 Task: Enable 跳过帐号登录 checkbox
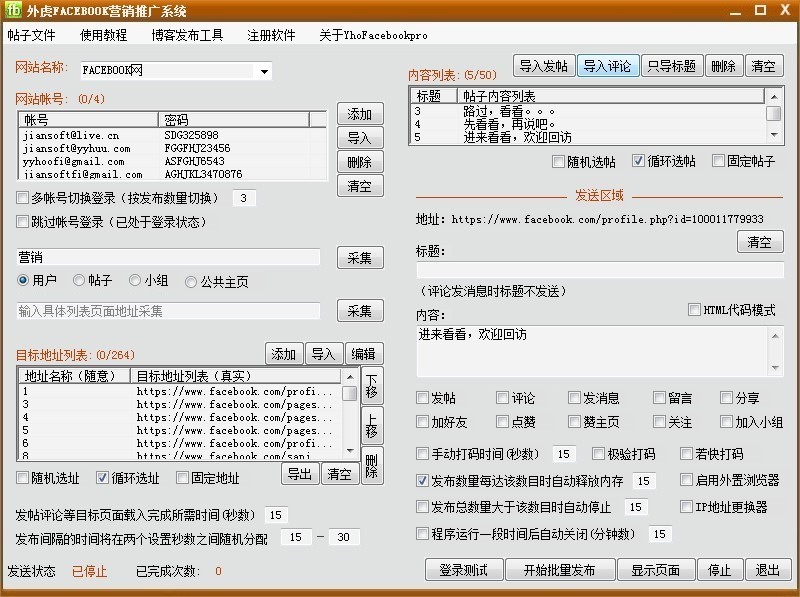pyautogui.click(x=22, y=221)
